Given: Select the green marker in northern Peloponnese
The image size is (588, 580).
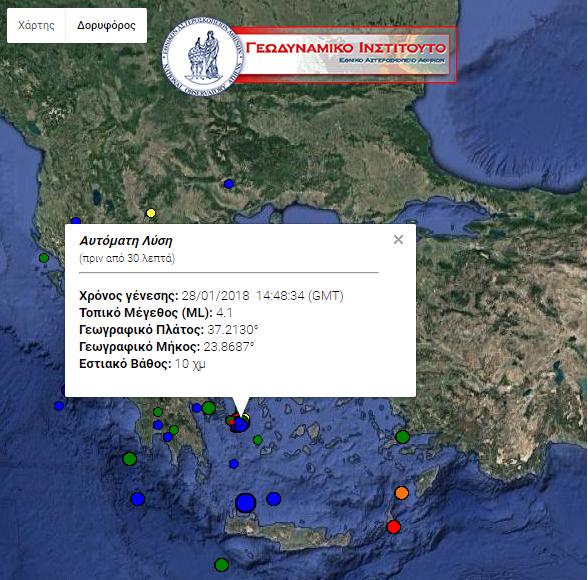Looking at the screenshot, I should tap(158, 412).
